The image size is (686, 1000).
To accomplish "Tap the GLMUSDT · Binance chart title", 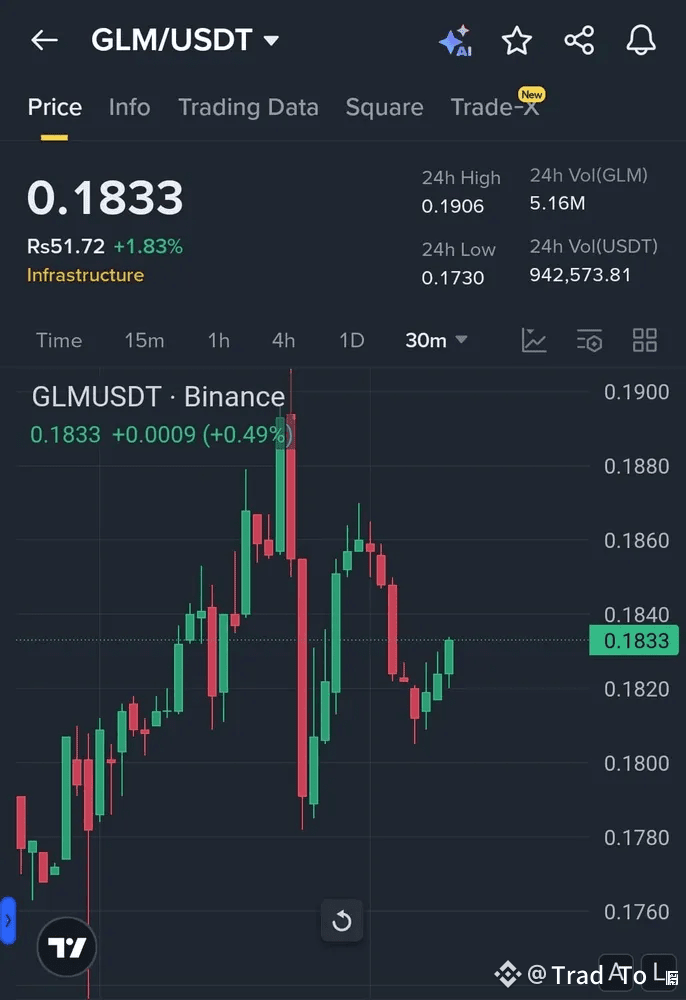I will 158,397.
